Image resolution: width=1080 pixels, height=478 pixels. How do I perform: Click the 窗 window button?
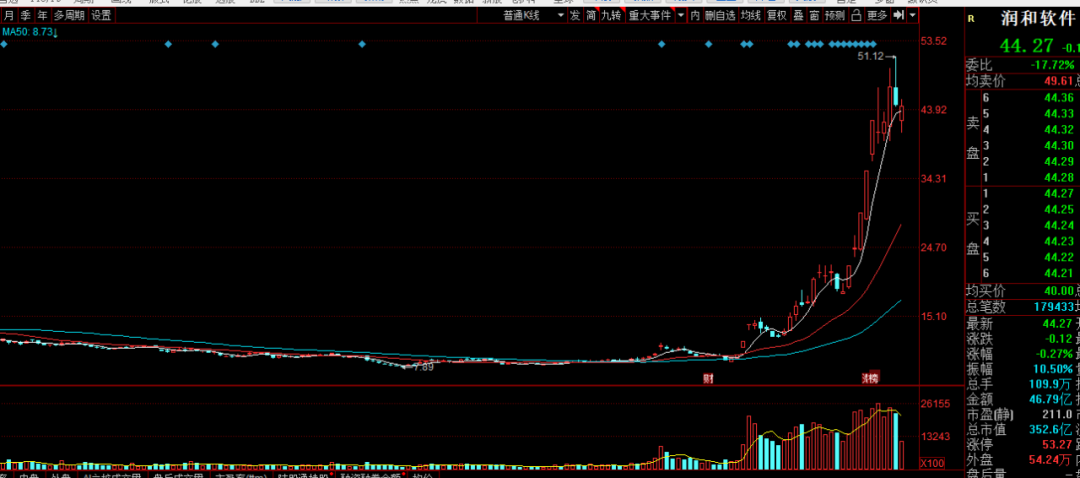point(815,15)
